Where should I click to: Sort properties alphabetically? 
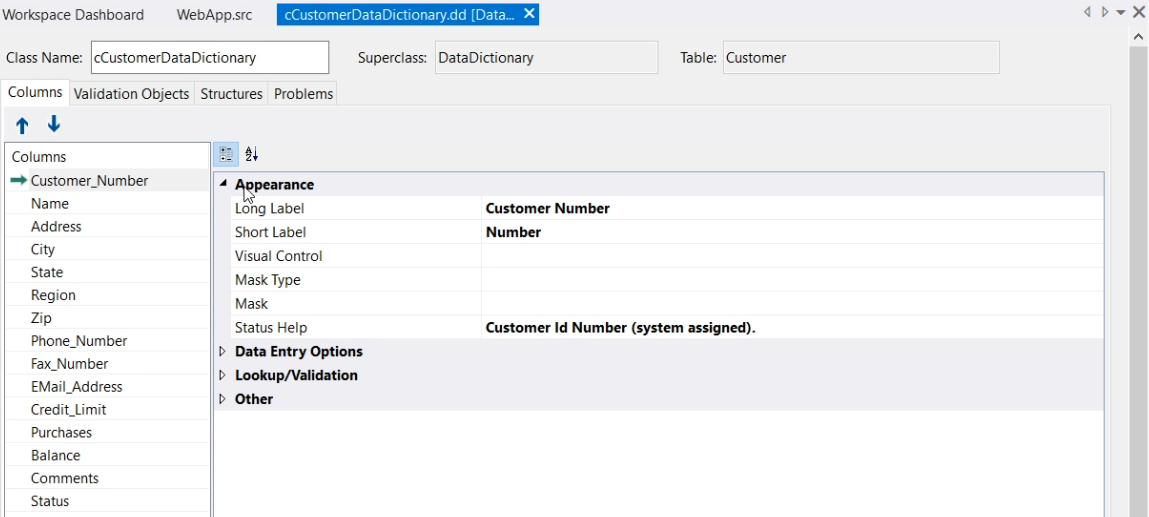(251, 154)
